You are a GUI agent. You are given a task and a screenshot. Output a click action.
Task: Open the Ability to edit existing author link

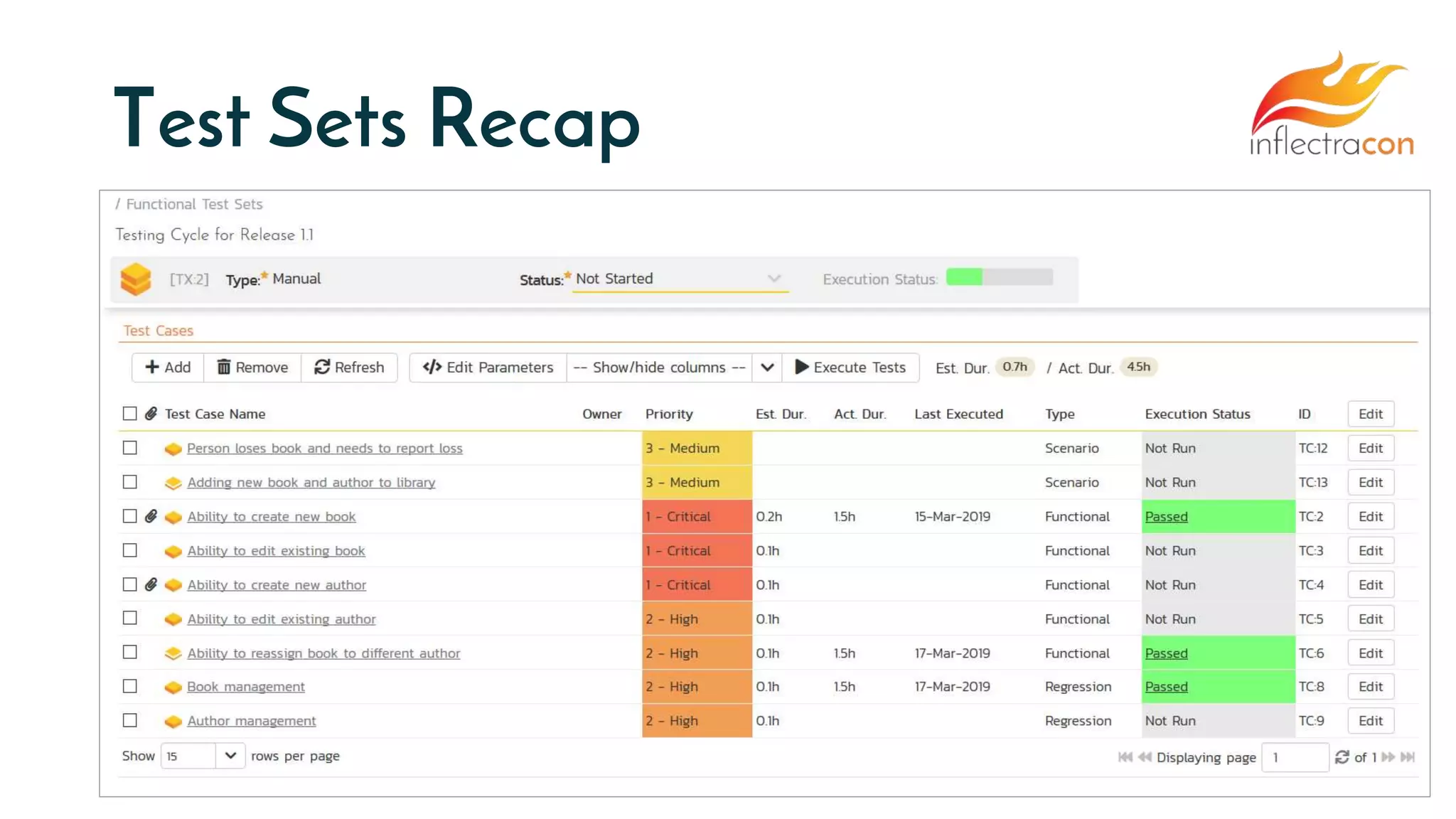(x=282, y=619)
